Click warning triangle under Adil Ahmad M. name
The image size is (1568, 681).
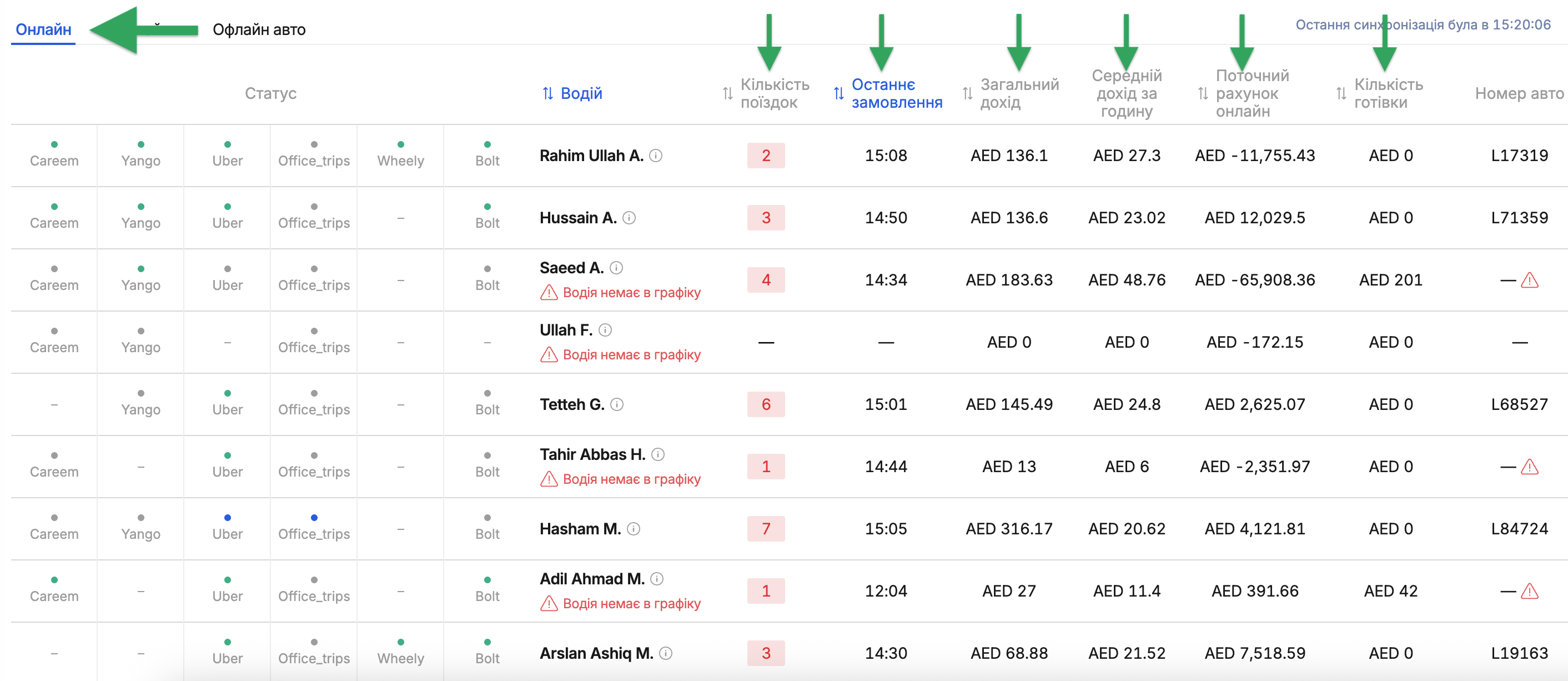coord(549,604)
